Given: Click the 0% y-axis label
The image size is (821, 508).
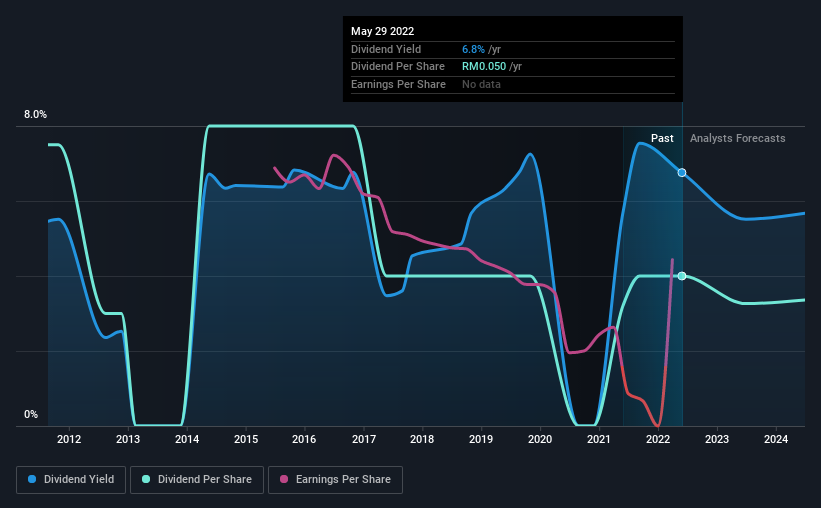Looking at the screenshot, I should tap(31, 414).
